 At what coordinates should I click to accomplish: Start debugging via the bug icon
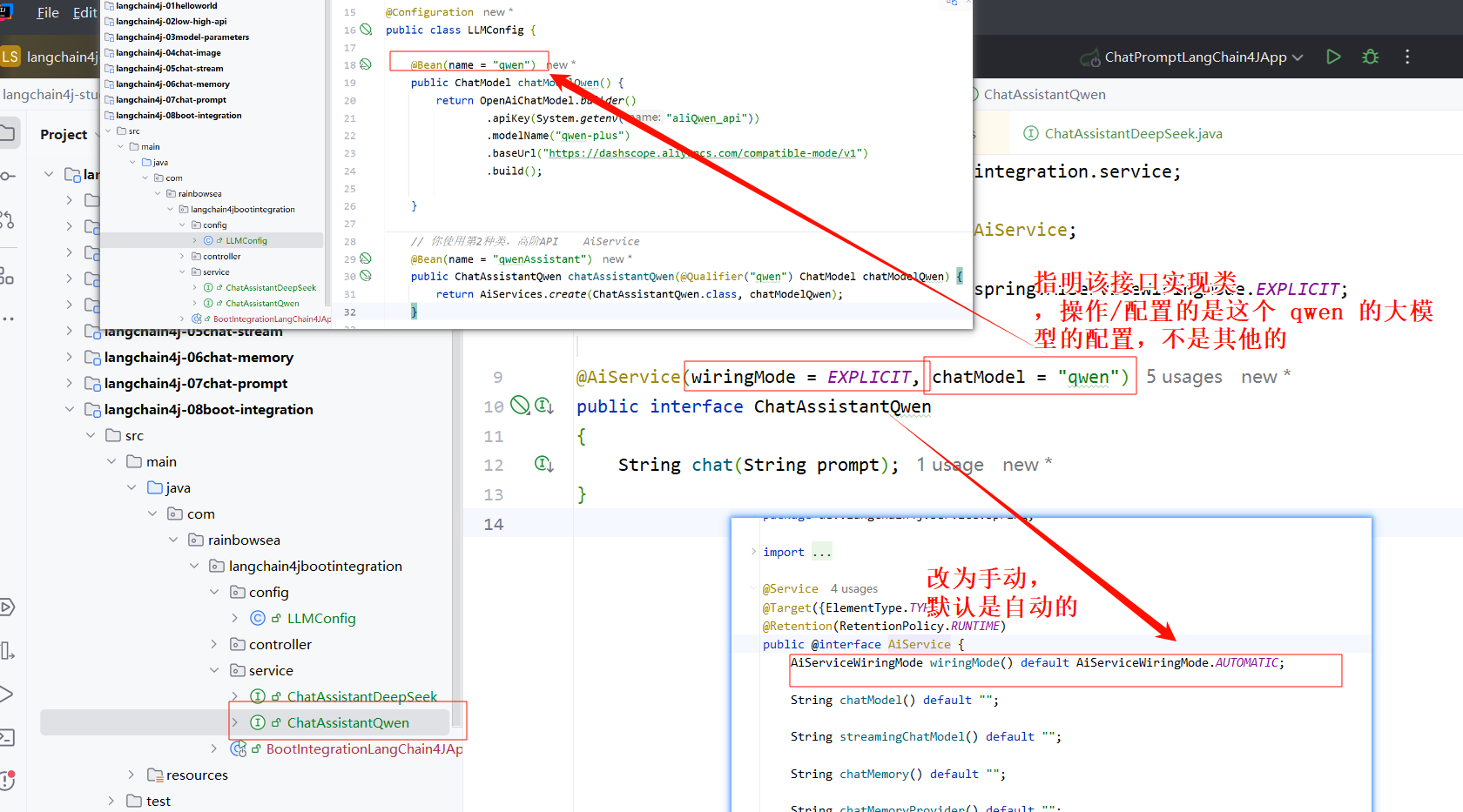(x=1370, y=56)
